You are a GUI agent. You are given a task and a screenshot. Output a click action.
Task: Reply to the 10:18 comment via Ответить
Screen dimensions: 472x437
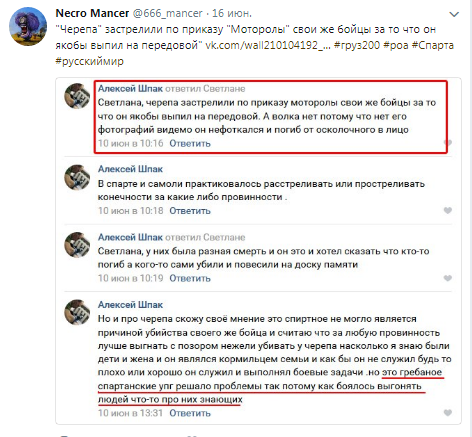pos(190,211)
